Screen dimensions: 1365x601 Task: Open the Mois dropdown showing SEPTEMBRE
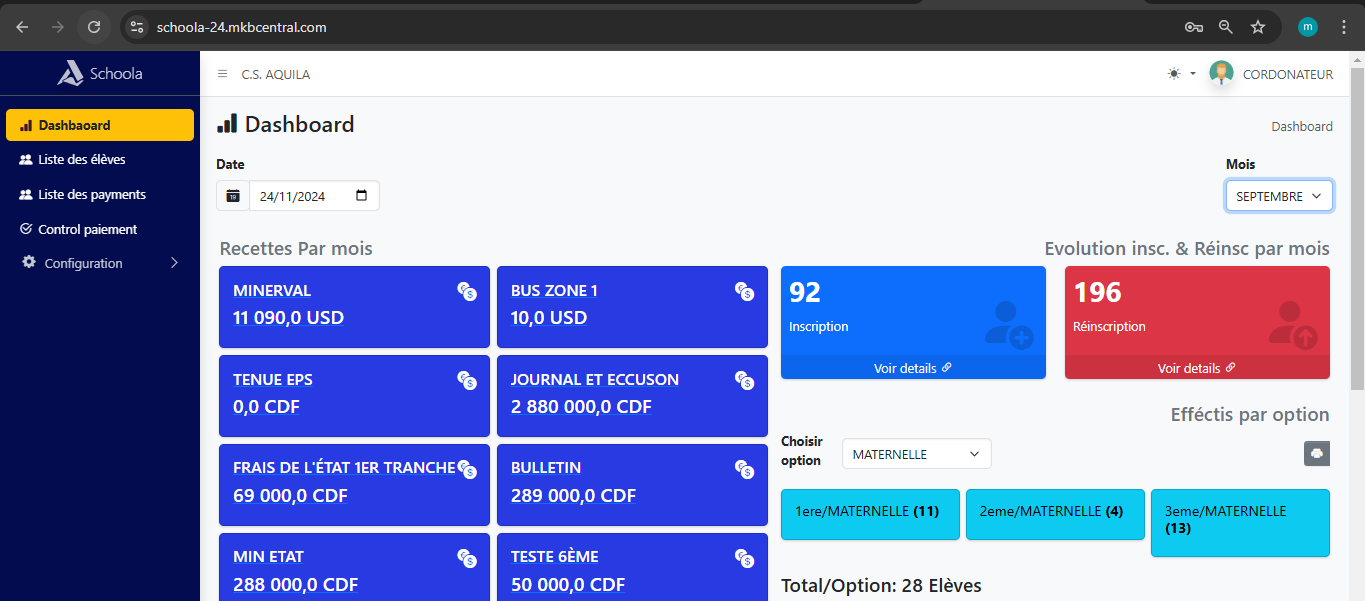tap(1278, 196)
